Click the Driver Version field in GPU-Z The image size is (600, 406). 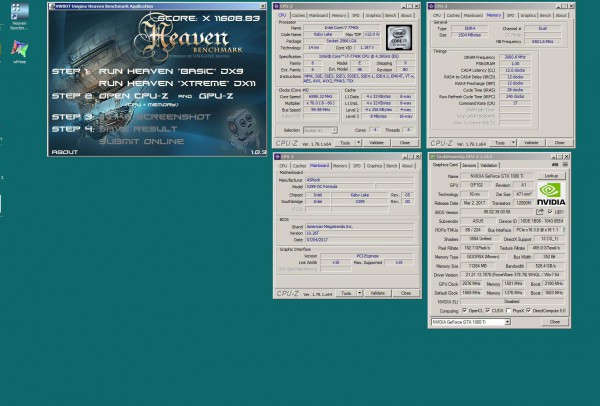point(512,275)
